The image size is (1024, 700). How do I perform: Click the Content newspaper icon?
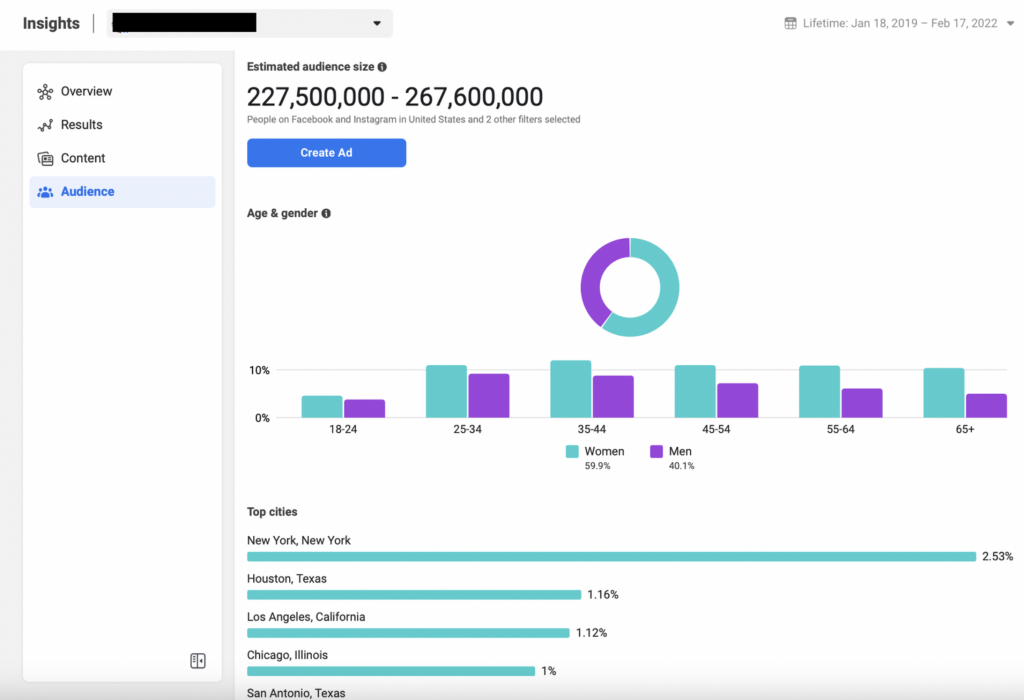pos(45,159)
